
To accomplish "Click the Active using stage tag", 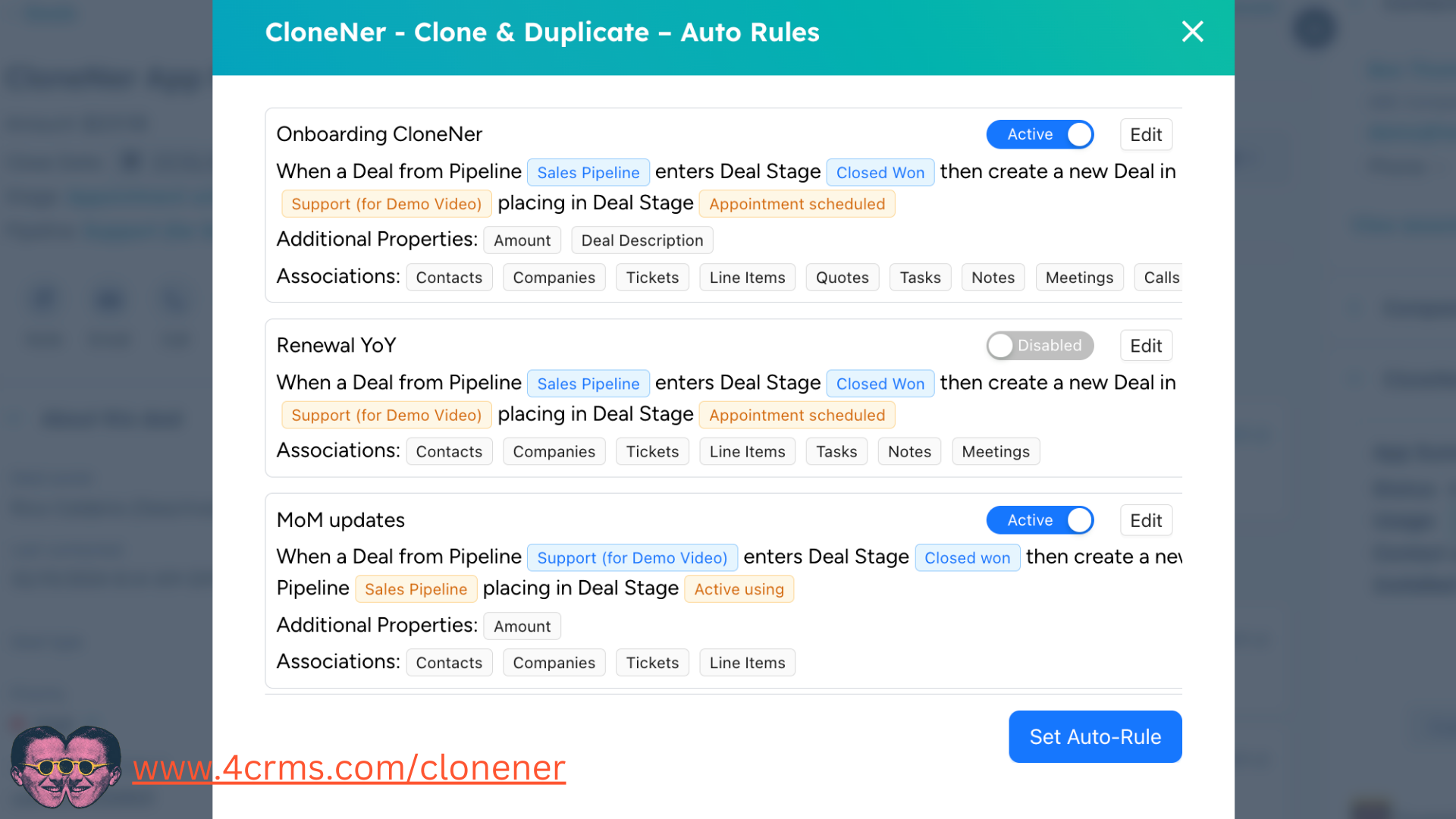I will tap(739, 589).
